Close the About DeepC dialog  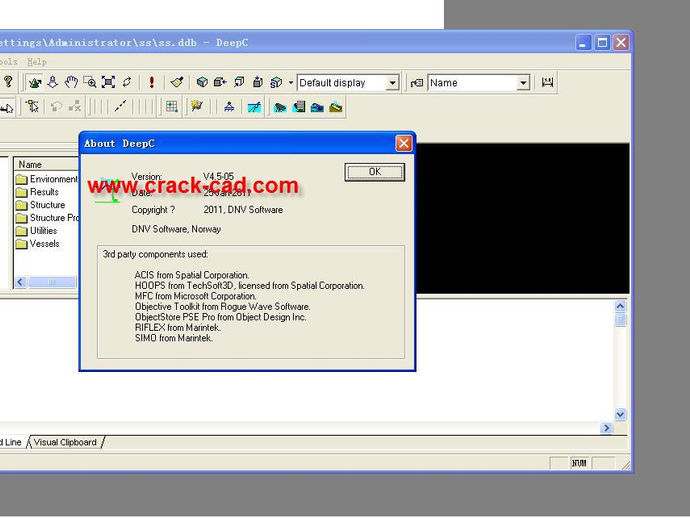click(404, 143)
